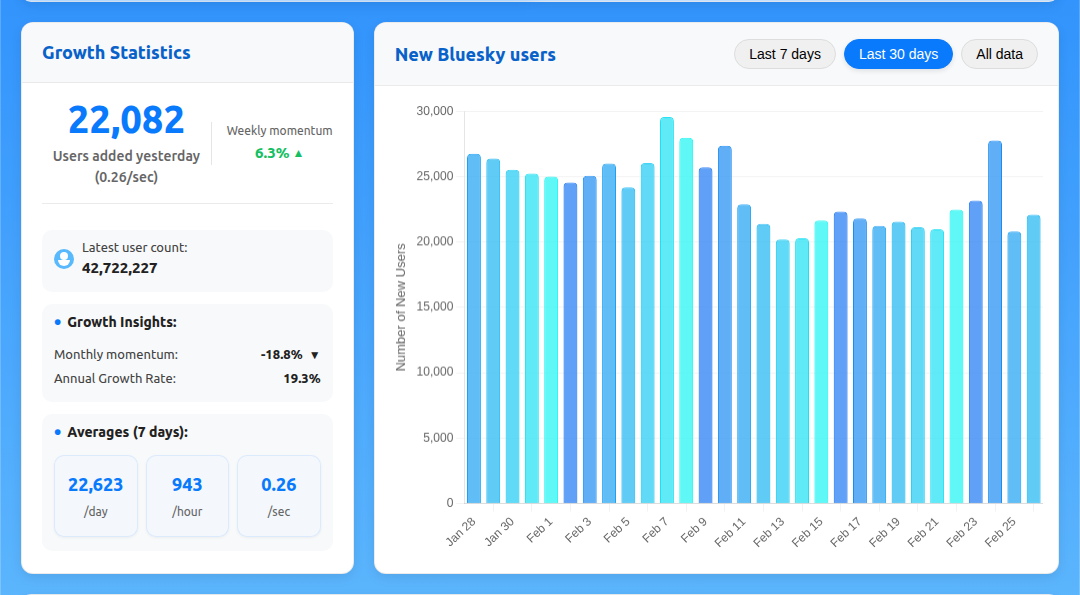Click the New Bluesky users chart title
This screenshot has width=1080, height=595.
[475, 55]
